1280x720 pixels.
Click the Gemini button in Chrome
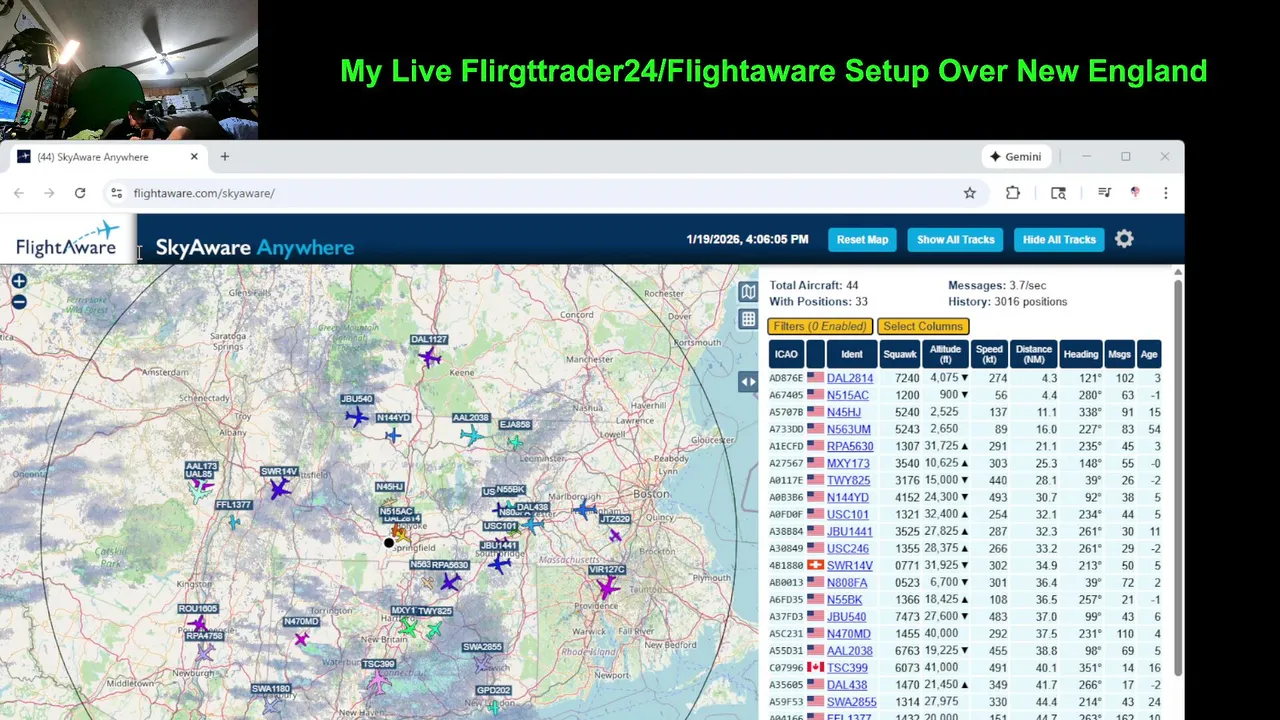pyautogui.click(x=1016, y=157)
